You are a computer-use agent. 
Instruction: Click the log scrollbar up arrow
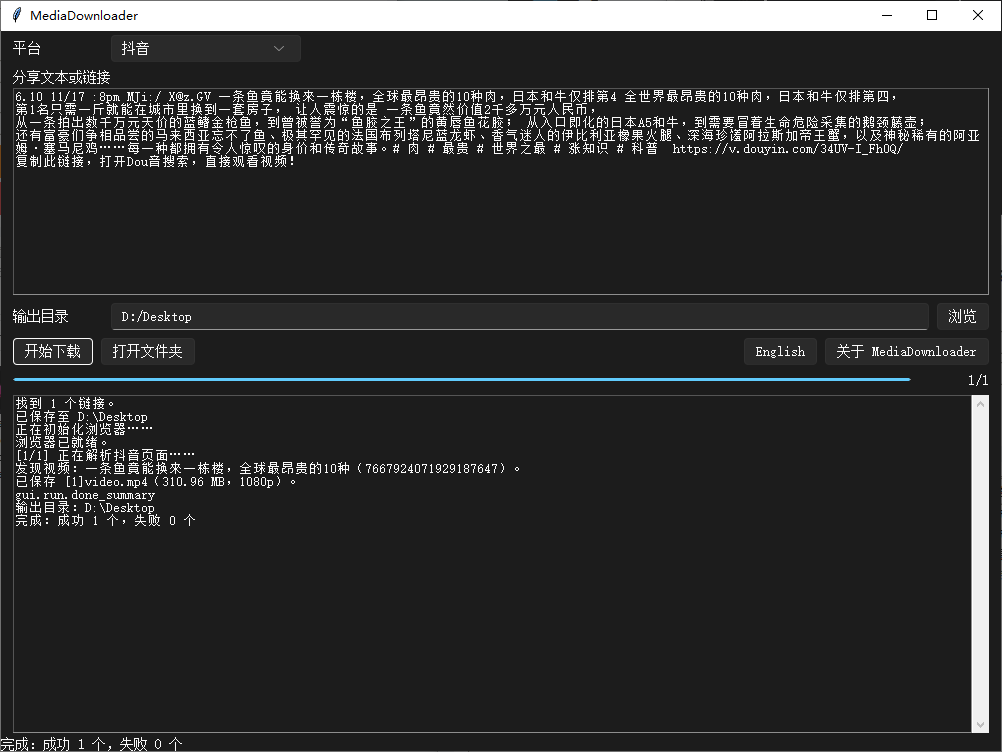[x=980, y=404]
